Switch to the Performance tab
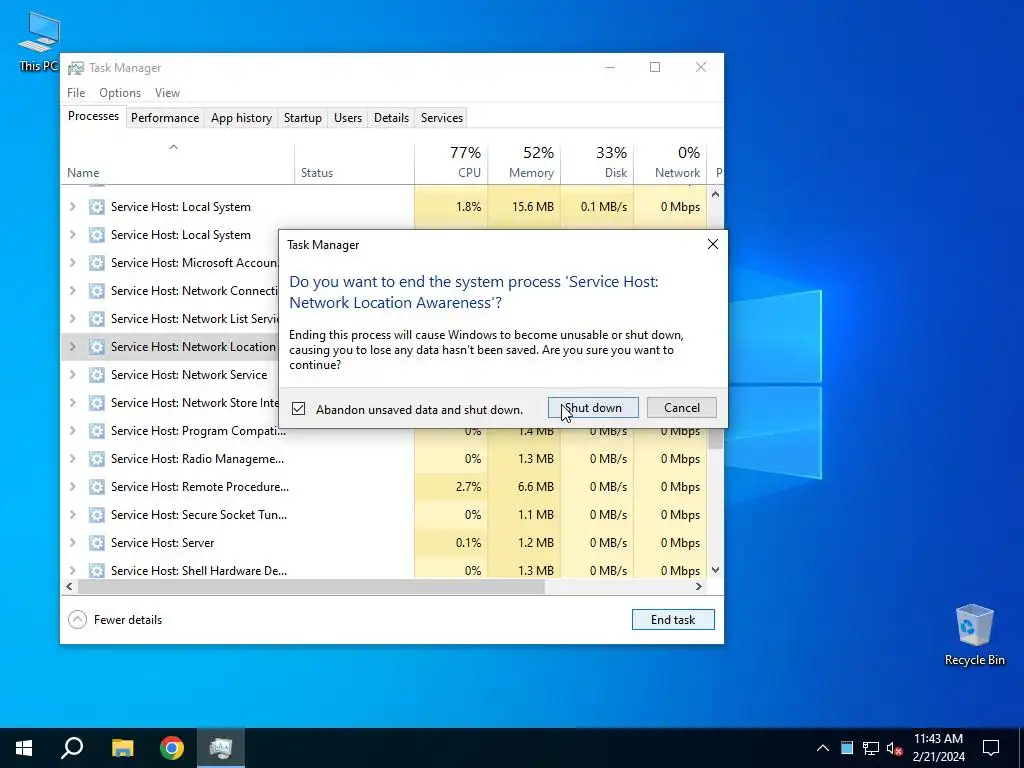1024x768 pixels. pyautogui.click(x=165, y=118)
